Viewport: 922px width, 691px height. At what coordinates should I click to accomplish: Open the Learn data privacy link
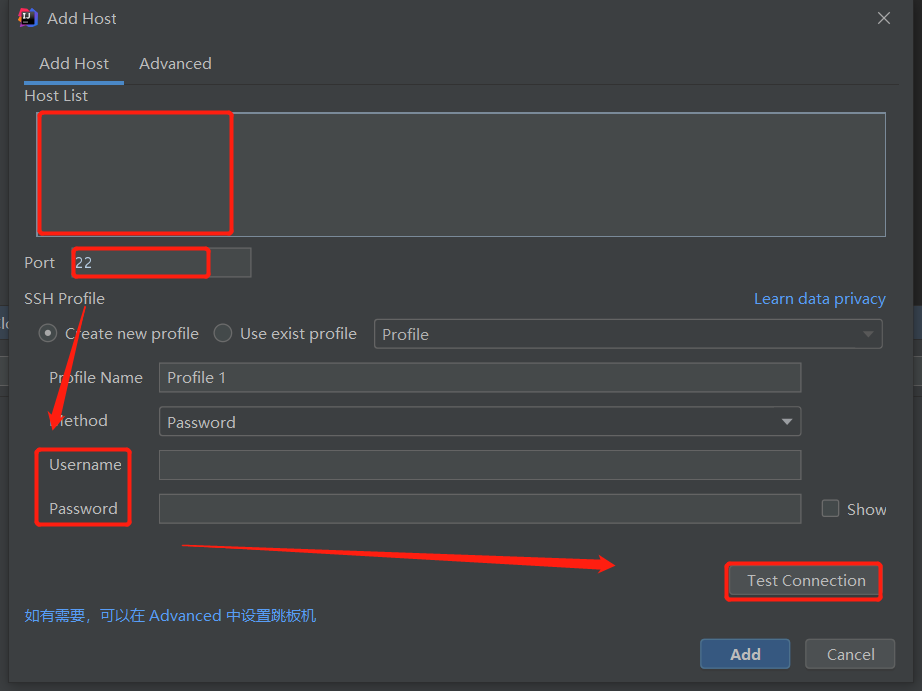[820, 299]
